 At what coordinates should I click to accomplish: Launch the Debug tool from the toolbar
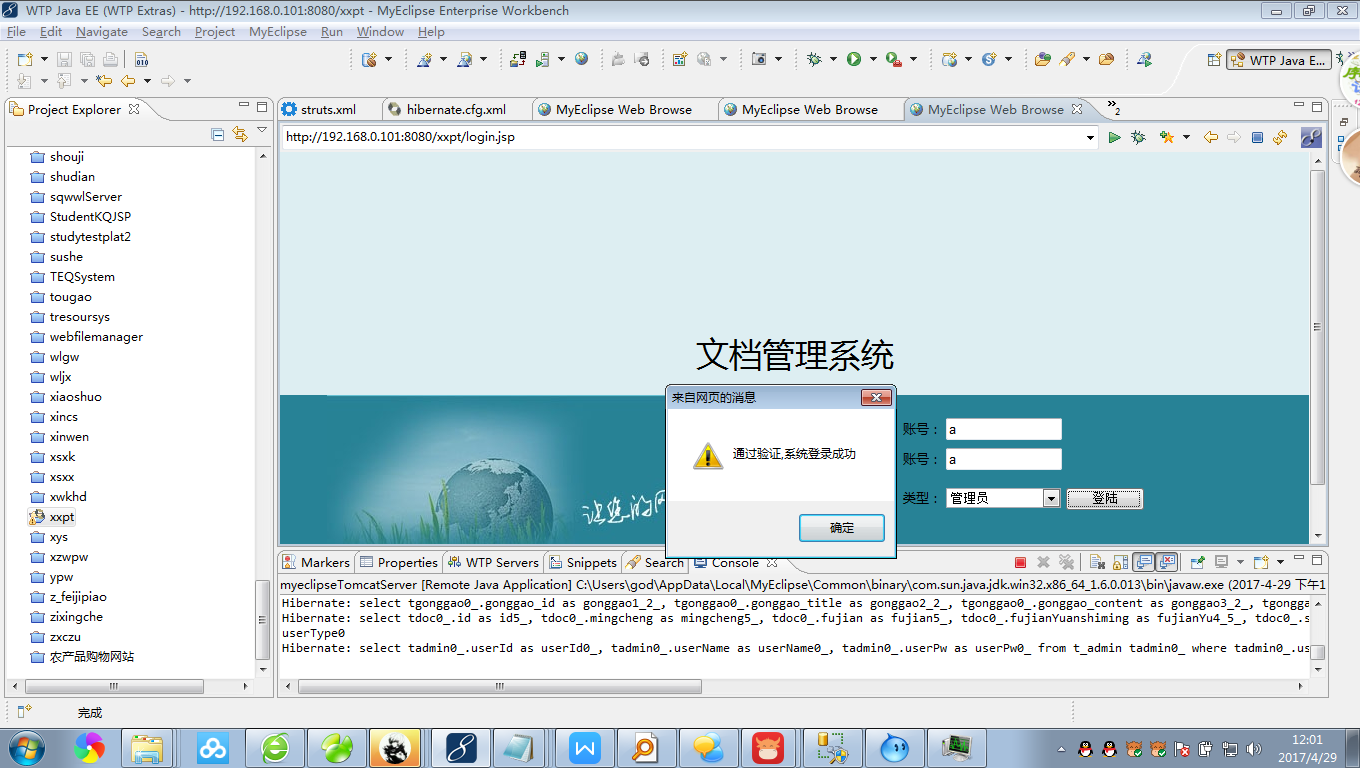(815, 60)
